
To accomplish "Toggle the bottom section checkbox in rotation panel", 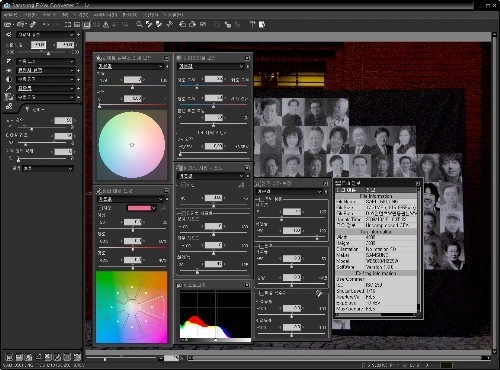I will [x=262, y=293].
